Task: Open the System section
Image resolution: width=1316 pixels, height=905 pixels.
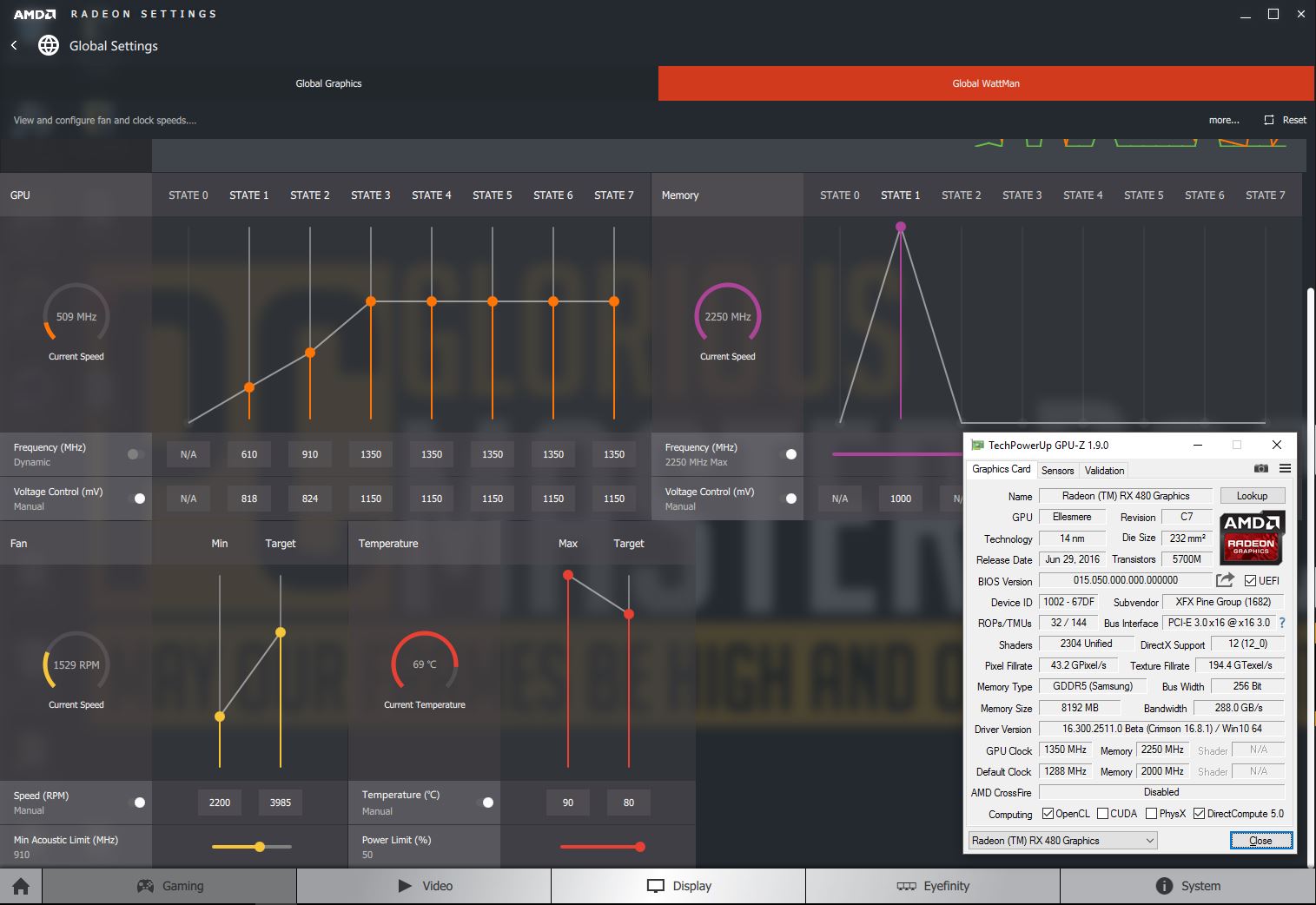Action: click(1187, 886)
